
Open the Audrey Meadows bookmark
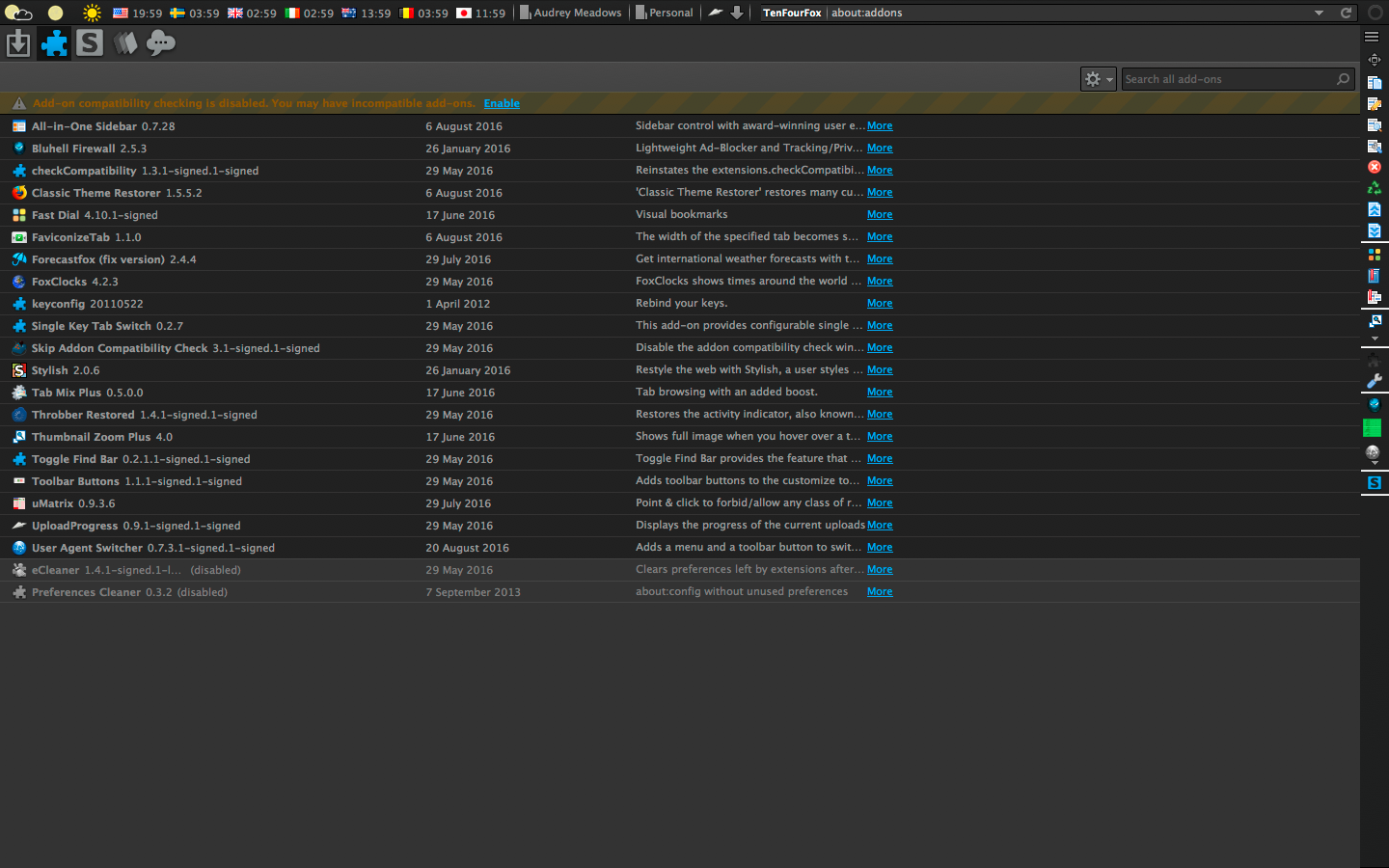pyautogui.click(x=570, y=13)
